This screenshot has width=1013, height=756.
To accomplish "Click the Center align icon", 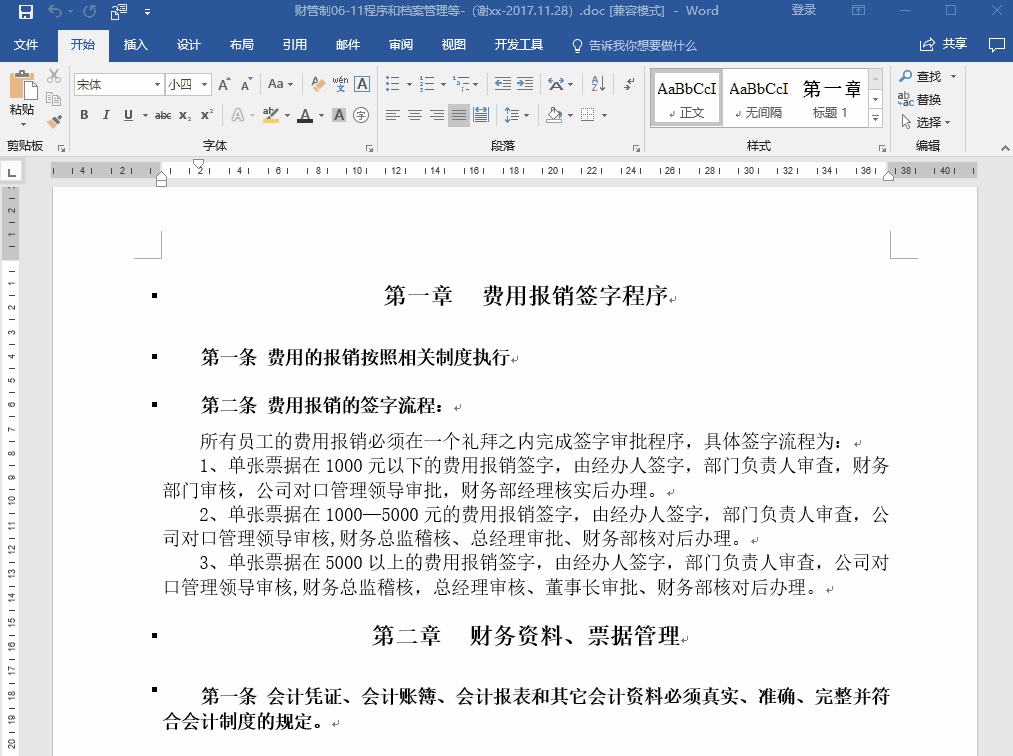I will [x=415, y=115].
